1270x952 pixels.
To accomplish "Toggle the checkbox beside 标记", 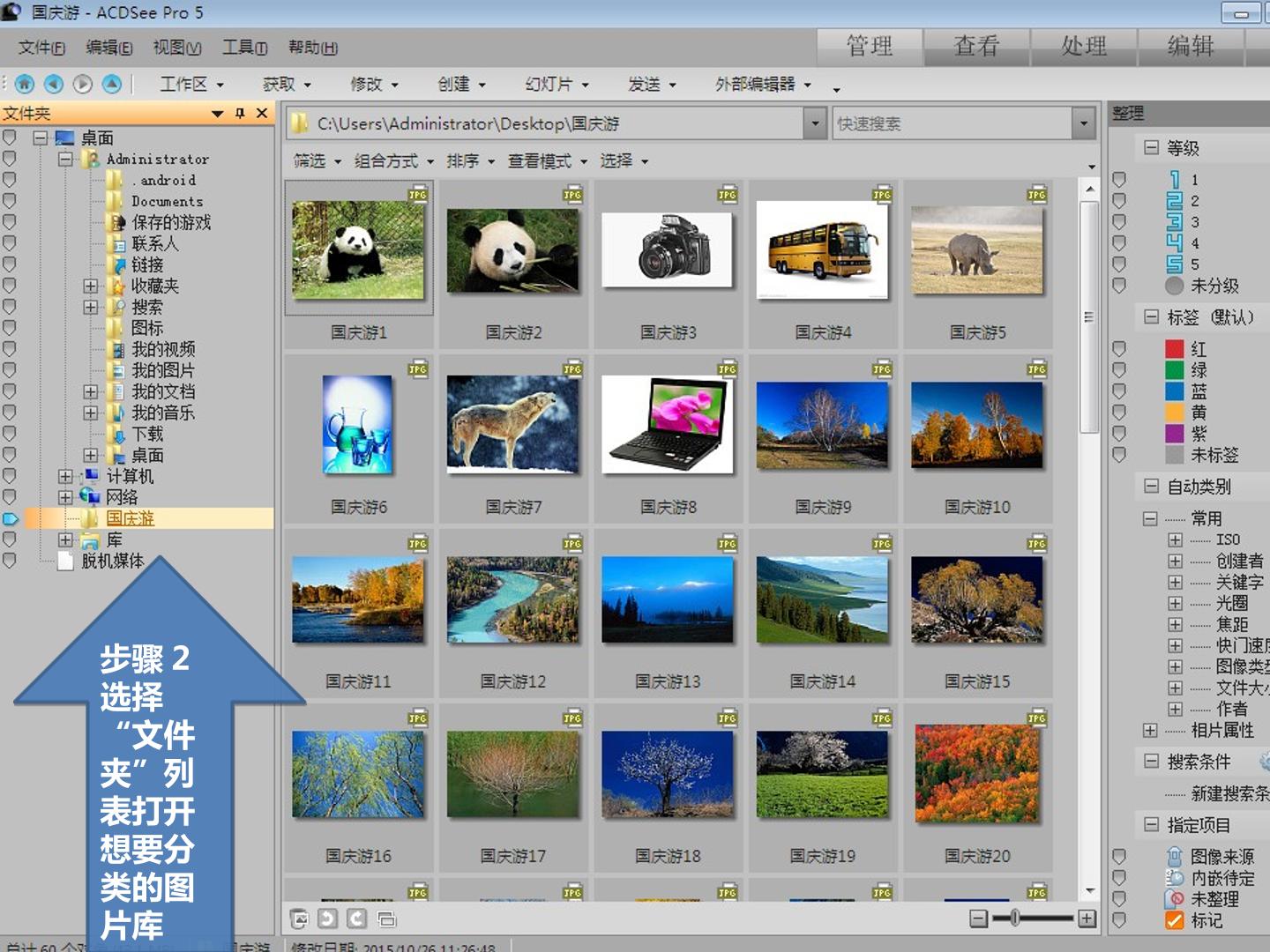I will click(1119, 920).
